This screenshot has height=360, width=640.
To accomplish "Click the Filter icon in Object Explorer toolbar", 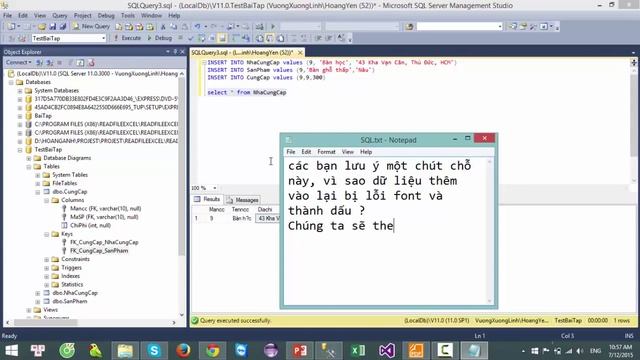I will tap(70, 62).
